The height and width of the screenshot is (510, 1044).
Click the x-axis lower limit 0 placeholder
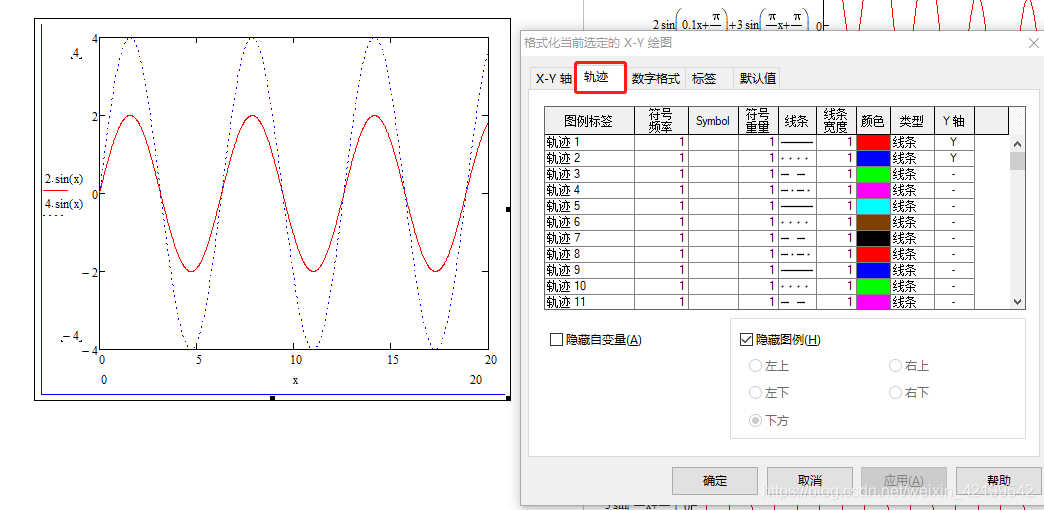coord(103,380)
